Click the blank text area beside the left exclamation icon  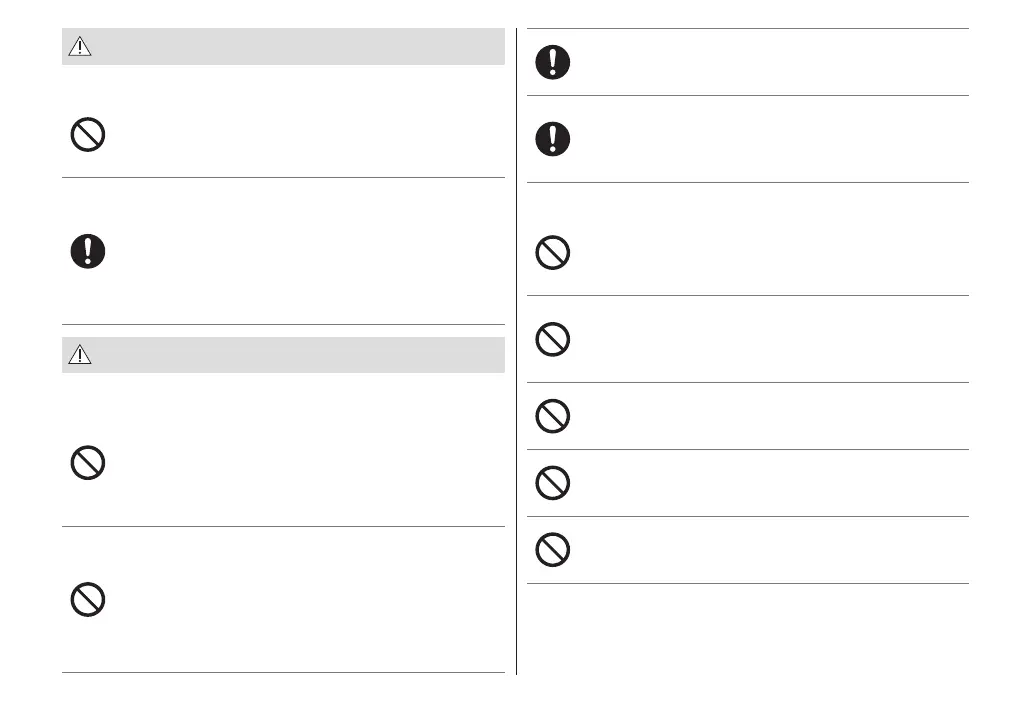click(300, 251)
